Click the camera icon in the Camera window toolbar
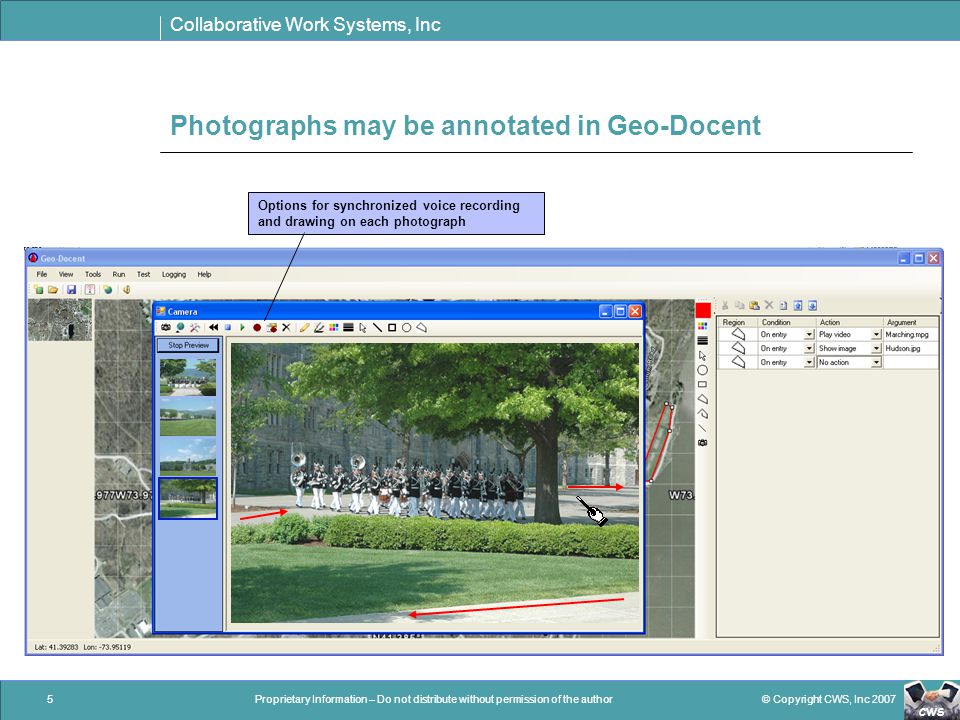 click(x=166, y=328)
